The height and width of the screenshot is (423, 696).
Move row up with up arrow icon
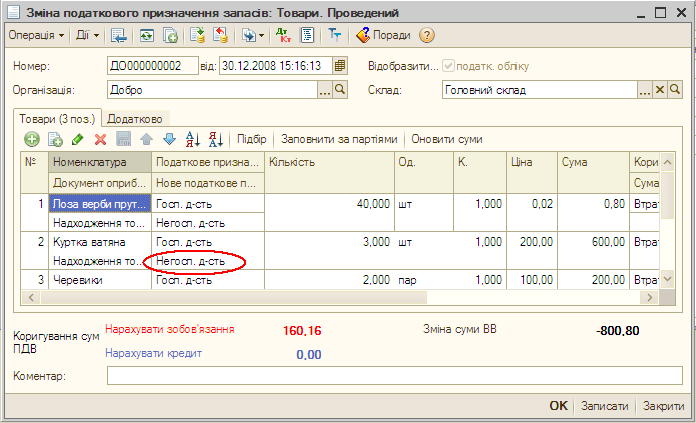tap(146, 139)
